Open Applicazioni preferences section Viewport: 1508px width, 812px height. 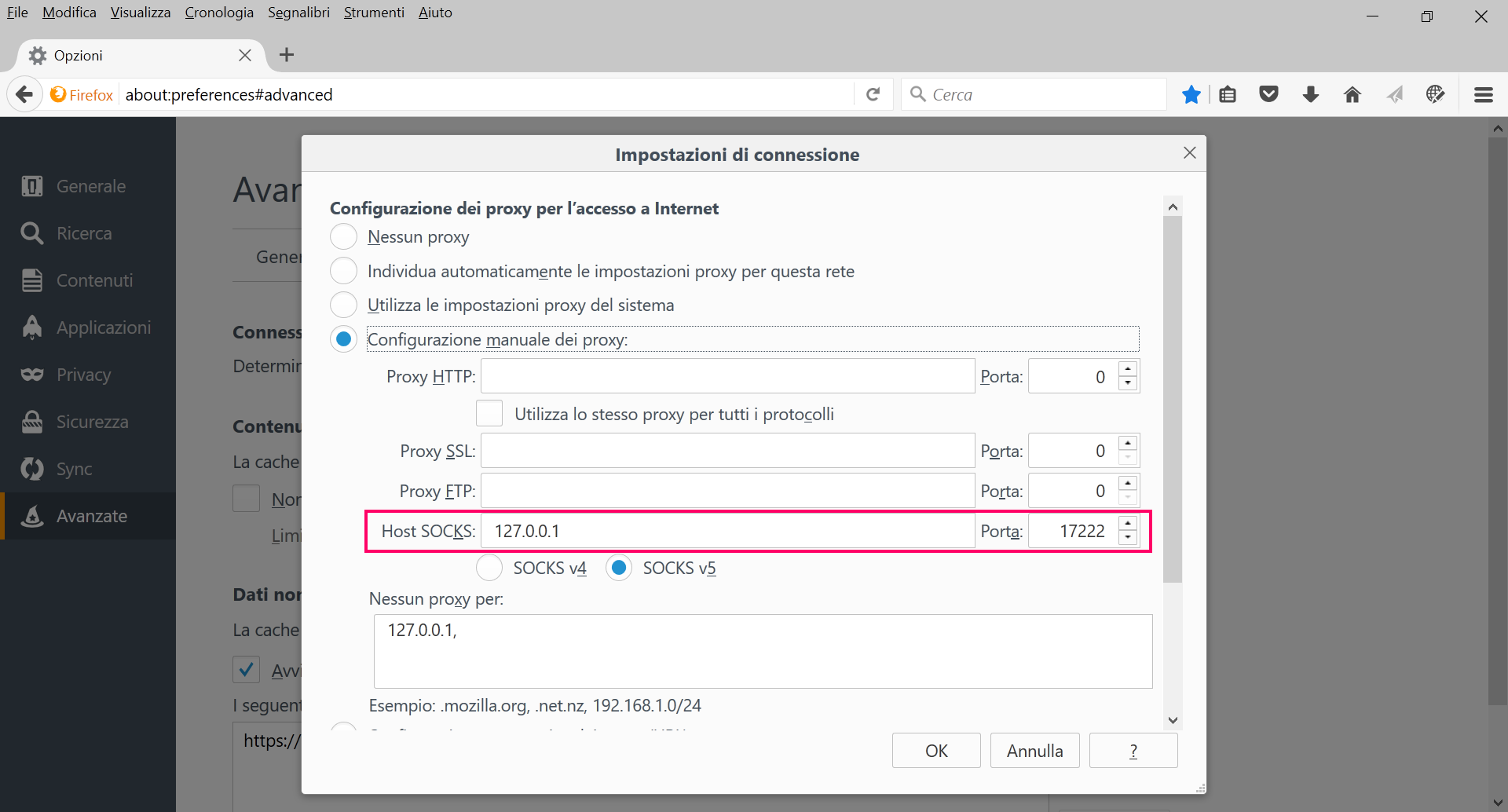point(88,327)
